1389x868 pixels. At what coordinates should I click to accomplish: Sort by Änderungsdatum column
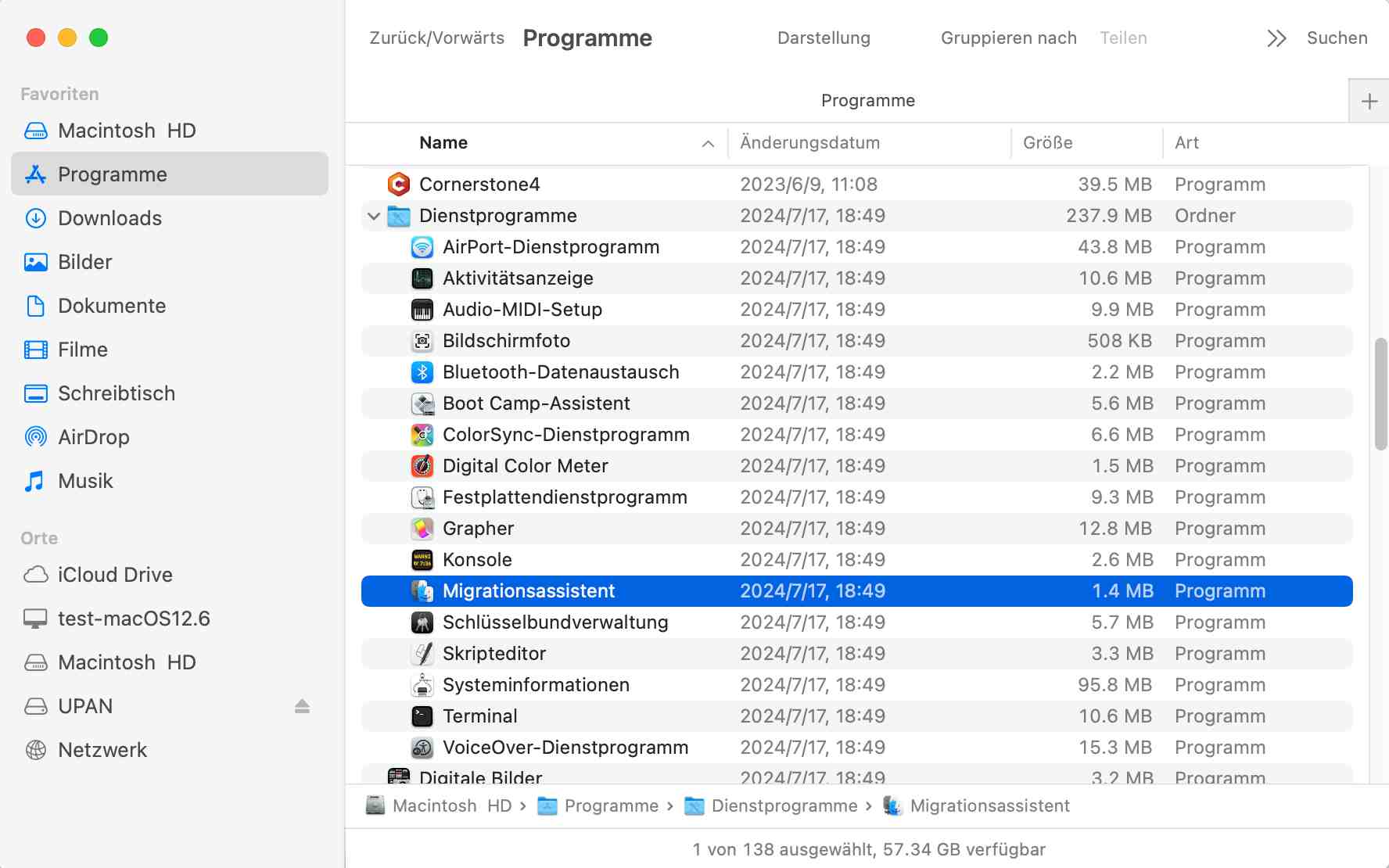(870, 143)
